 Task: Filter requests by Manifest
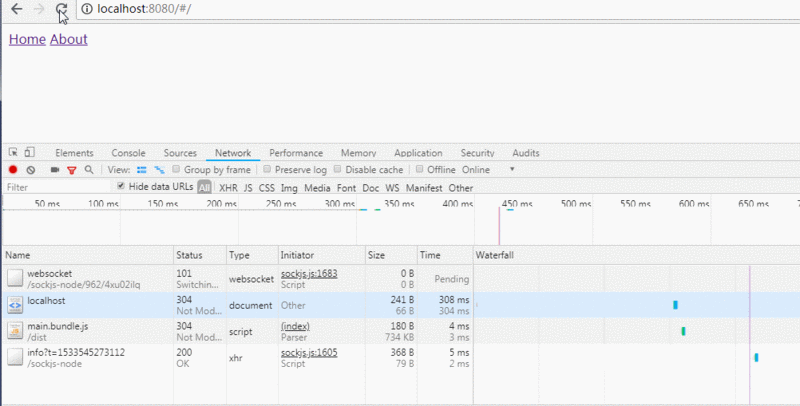pyautogui.click(x=424, y=188)
